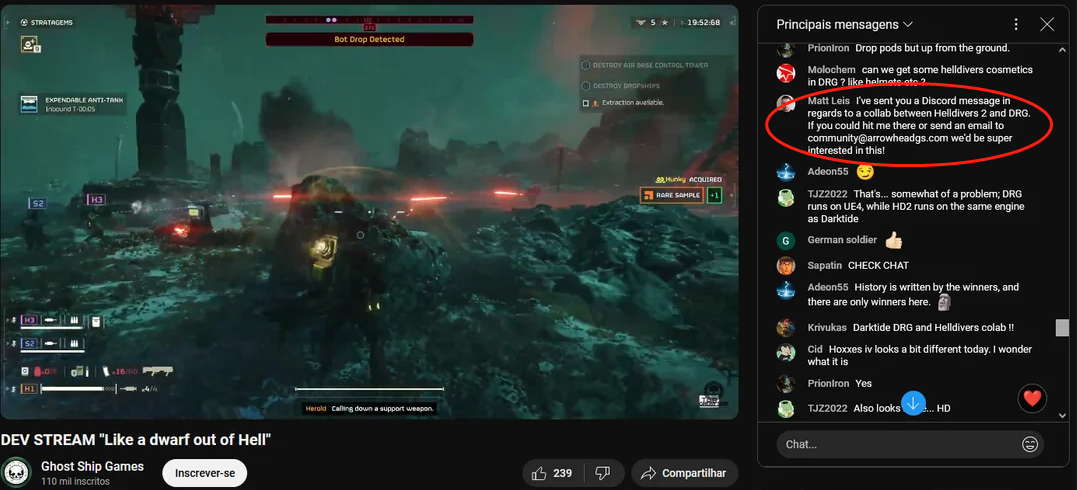Close the live chat panel

(x=1047, y=24)
